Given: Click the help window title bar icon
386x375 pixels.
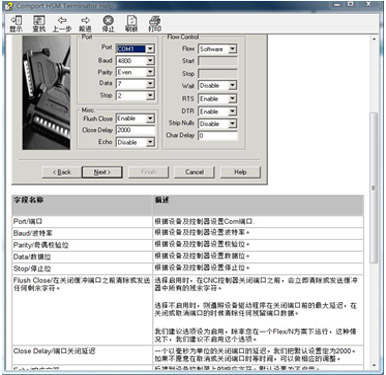Looking at the screenshot, I should 8,6.
